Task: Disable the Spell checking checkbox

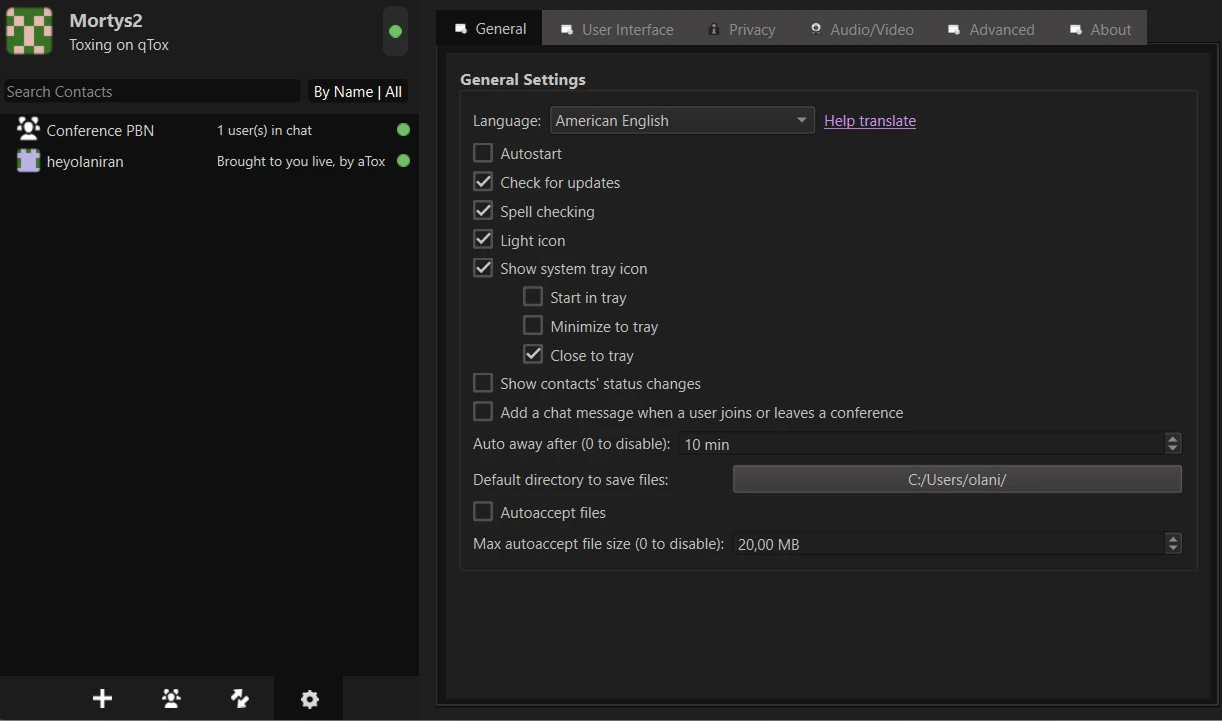Action: (483, 211)
